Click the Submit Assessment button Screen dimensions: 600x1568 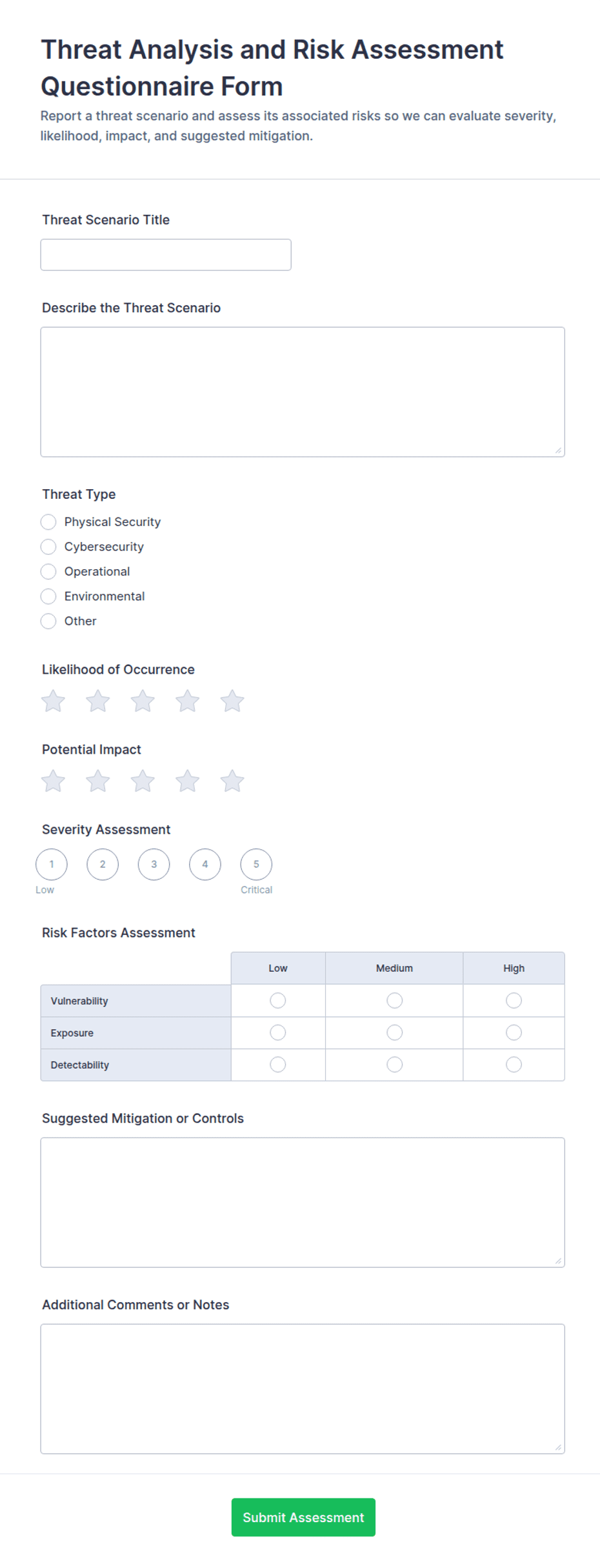[x=303, y=1517]
